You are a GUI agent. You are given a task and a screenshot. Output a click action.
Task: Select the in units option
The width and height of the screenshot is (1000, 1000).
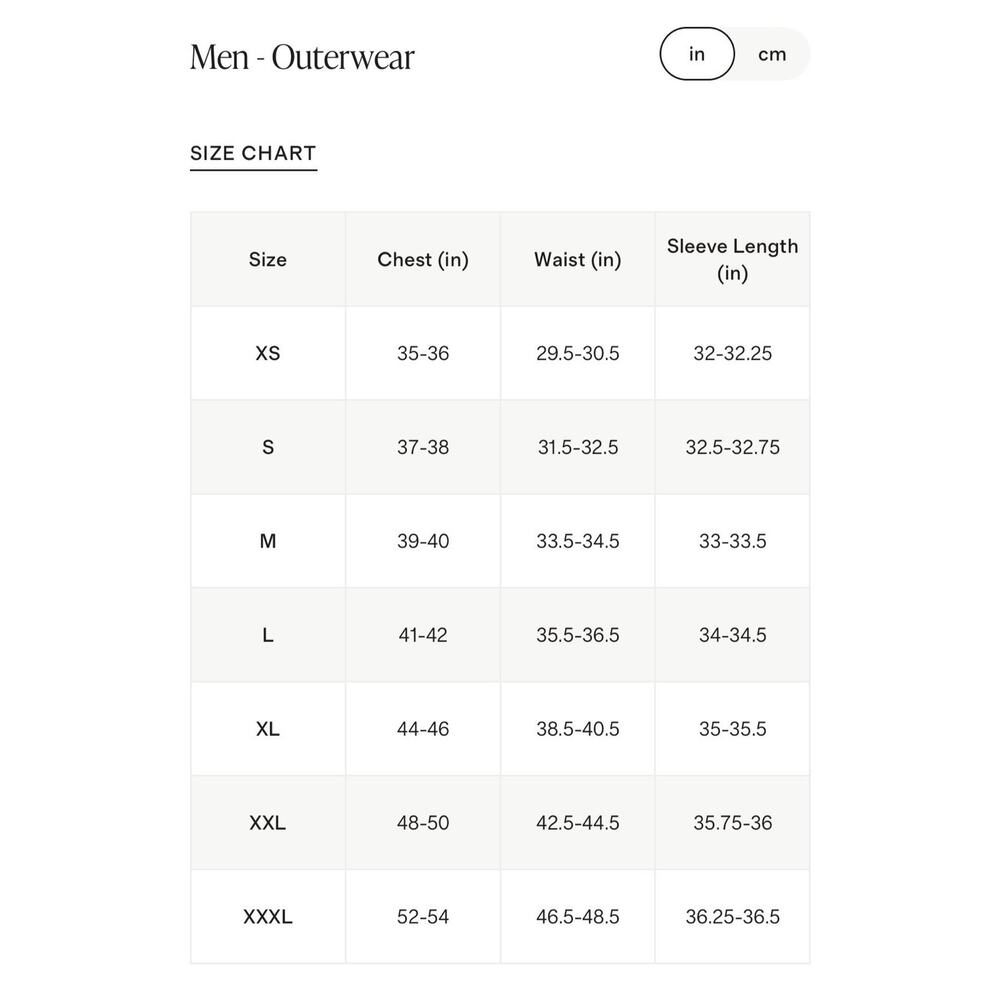click(x=697, y=54)
